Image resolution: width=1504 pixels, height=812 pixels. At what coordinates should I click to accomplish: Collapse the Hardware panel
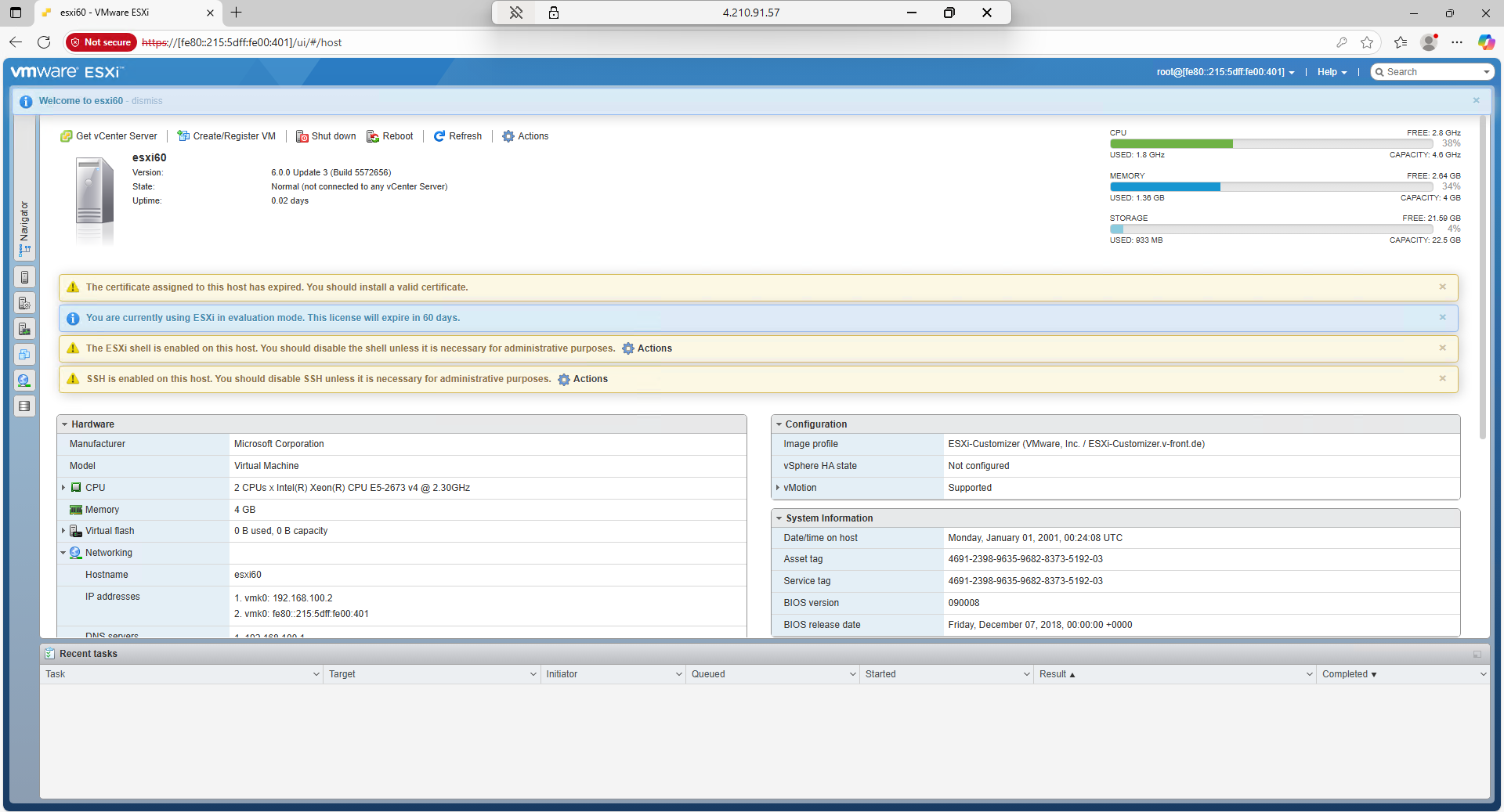point(64,424)
